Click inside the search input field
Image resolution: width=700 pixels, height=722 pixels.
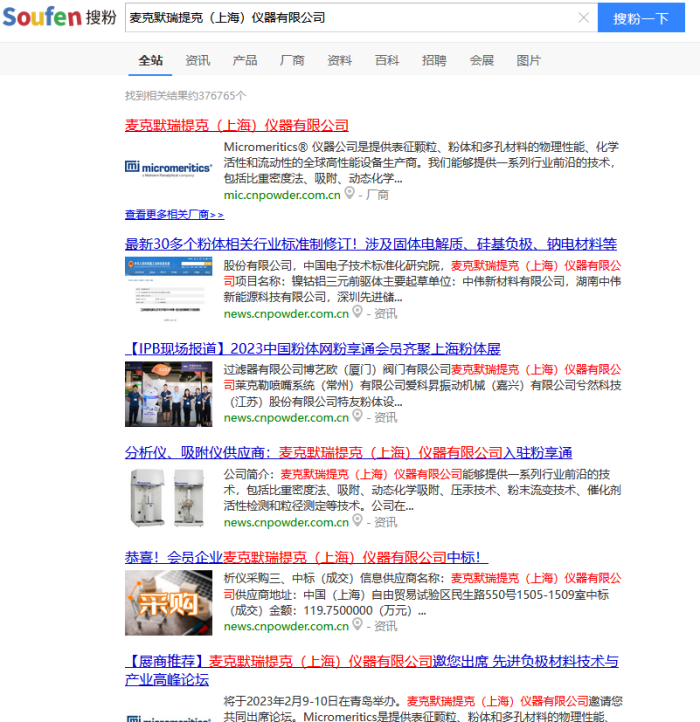click(350, 18)
